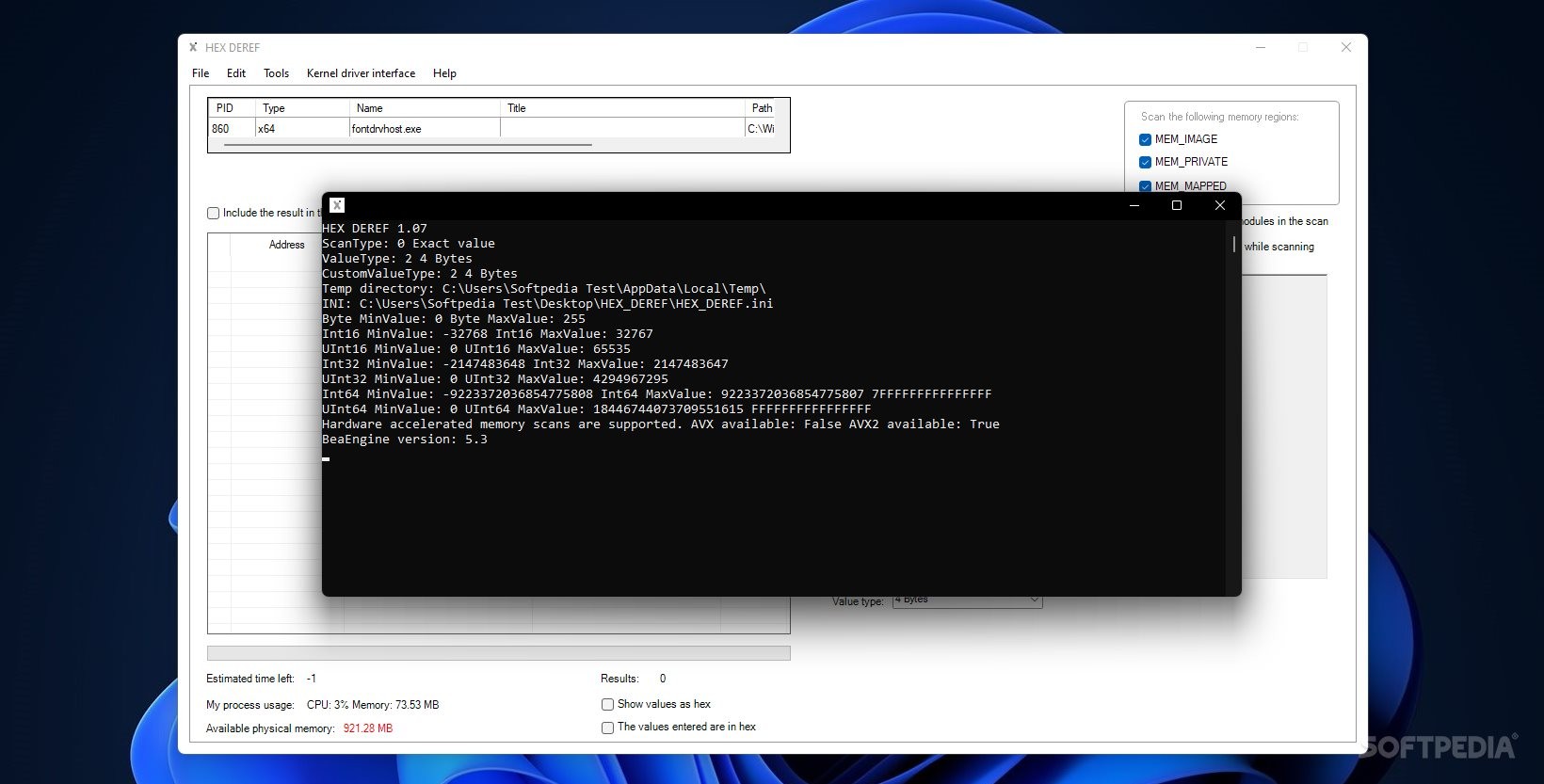Open the Help menu

point(444,73)
